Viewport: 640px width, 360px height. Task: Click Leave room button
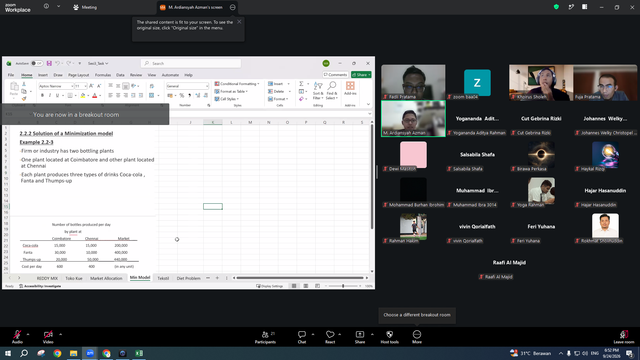(624, 337)
